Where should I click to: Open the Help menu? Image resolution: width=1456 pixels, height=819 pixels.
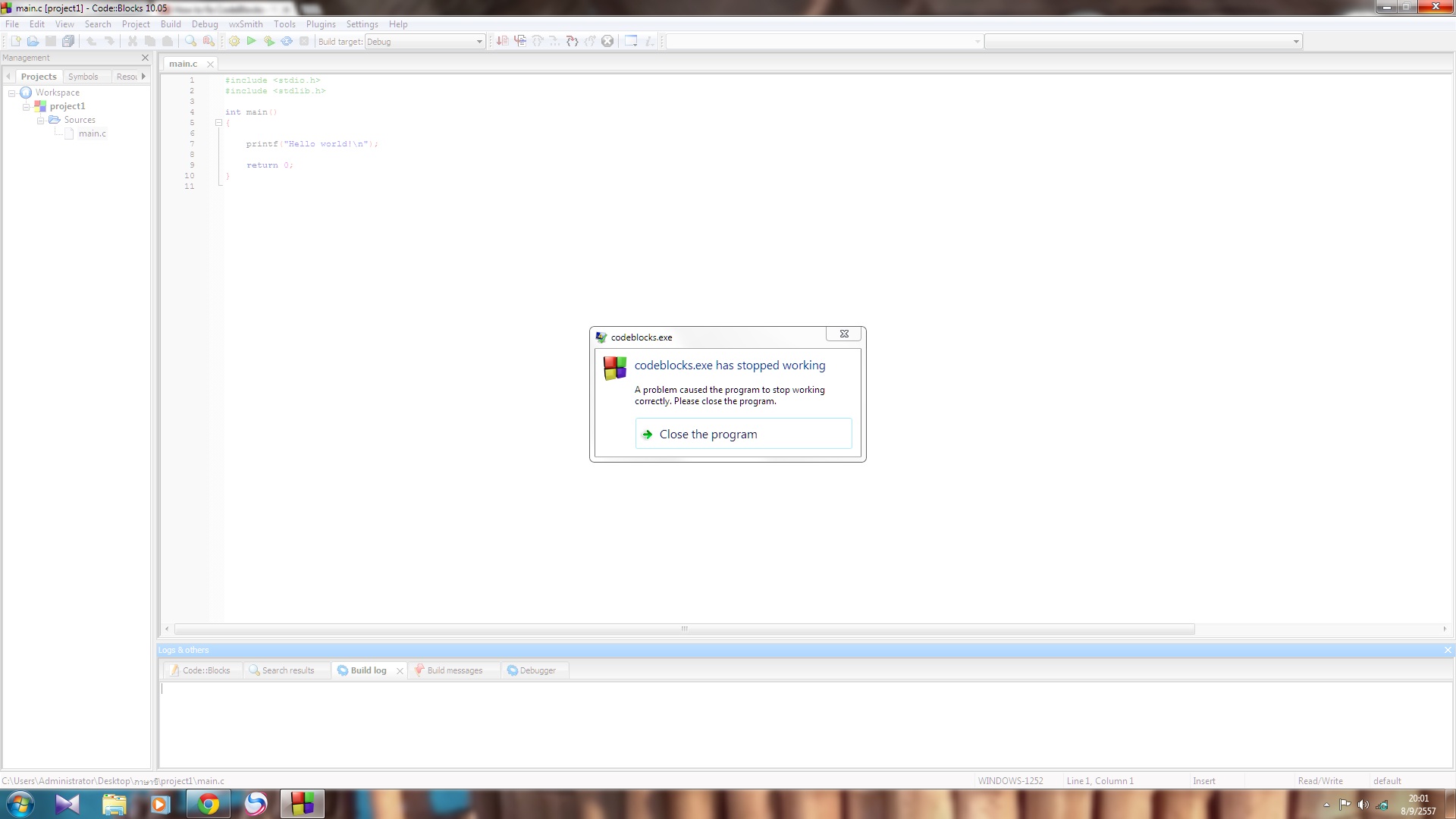coord(398,24)
